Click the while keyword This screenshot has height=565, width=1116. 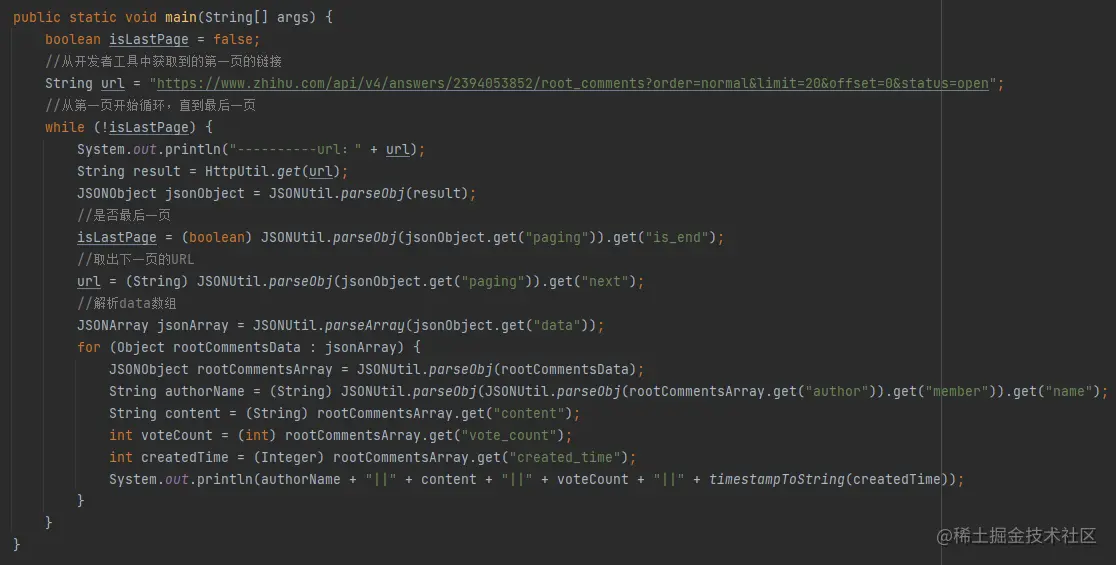65,127
